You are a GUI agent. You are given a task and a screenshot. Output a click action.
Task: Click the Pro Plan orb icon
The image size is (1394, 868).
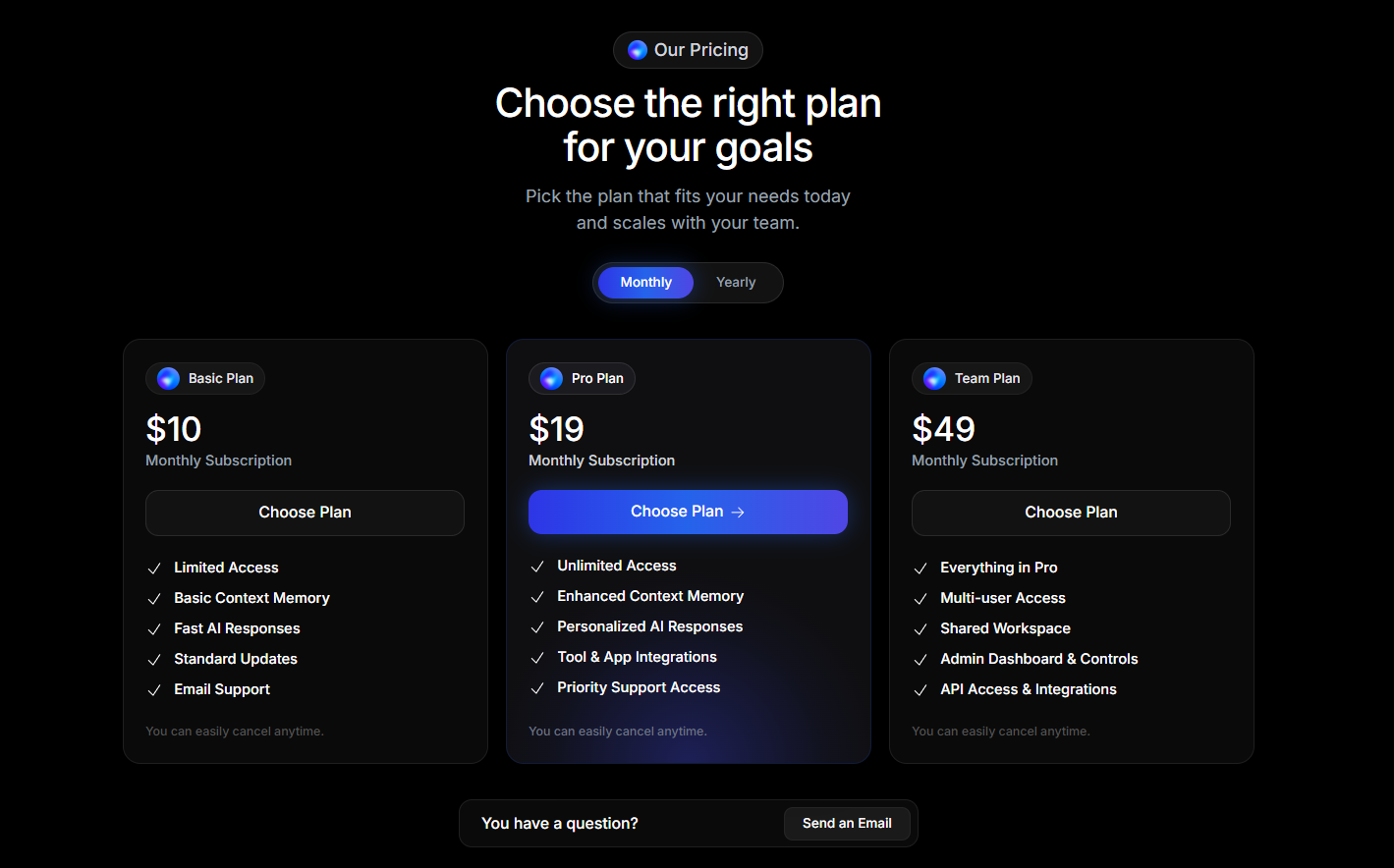pos(551,378)
